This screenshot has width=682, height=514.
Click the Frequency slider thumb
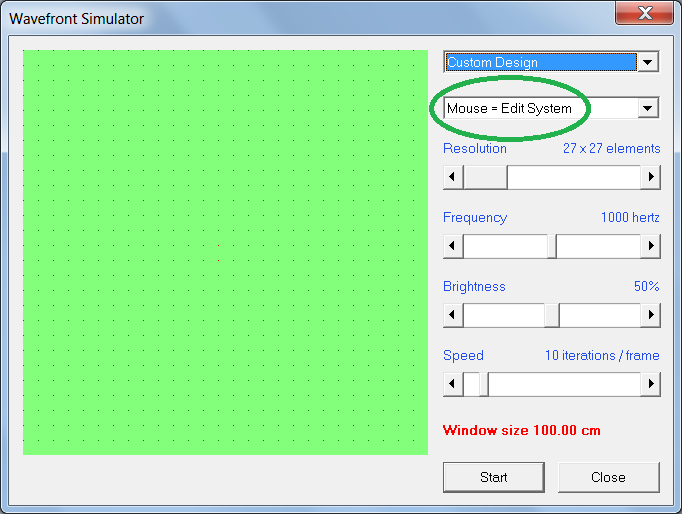(x=552, y=246)
